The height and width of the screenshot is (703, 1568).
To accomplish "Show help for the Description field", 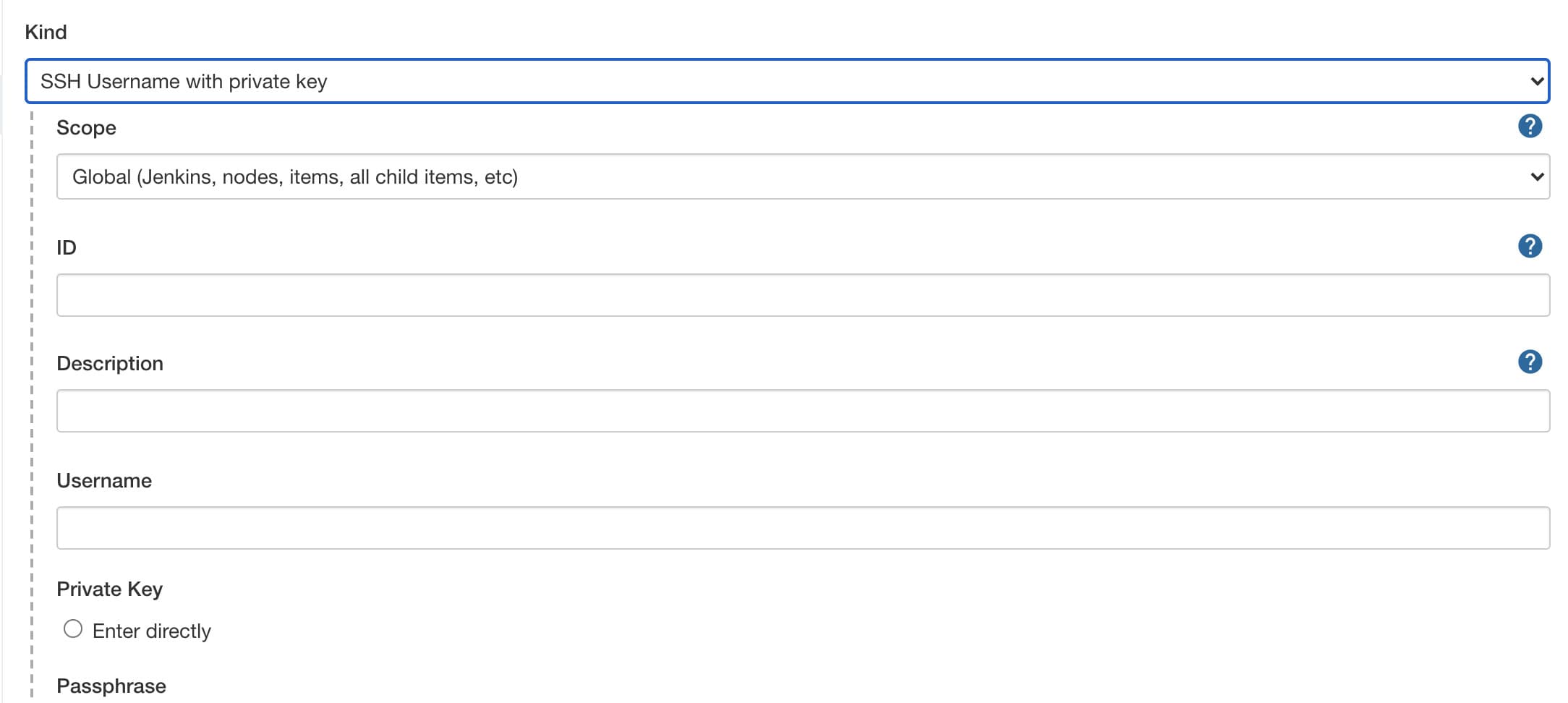I will (x=1530, y=362).
